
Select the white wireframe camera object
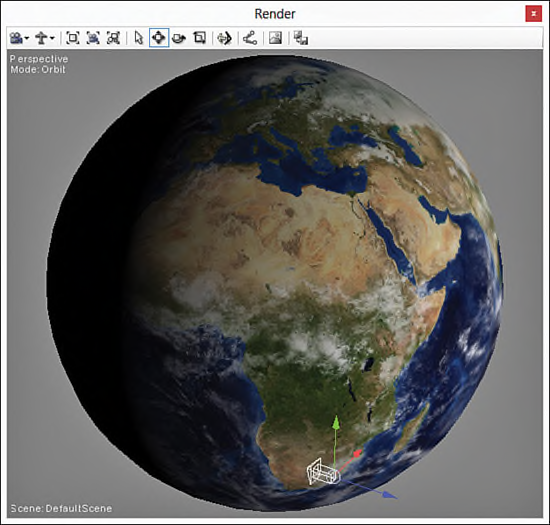(323, 472)
